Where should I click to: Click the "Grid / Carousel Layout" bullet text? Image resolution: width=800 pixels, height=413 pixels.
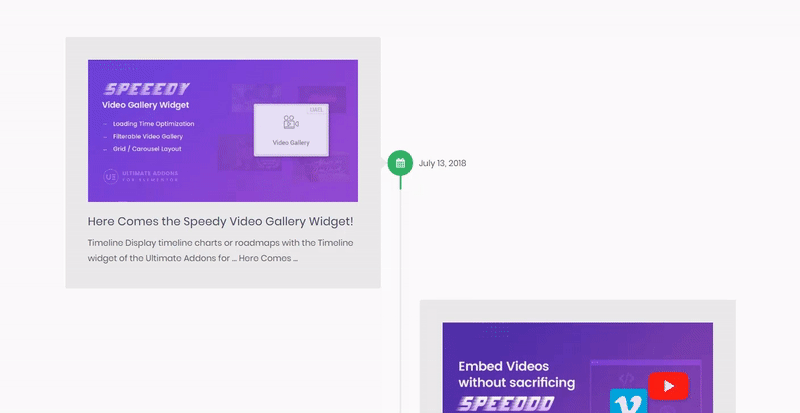coord(148,148)
